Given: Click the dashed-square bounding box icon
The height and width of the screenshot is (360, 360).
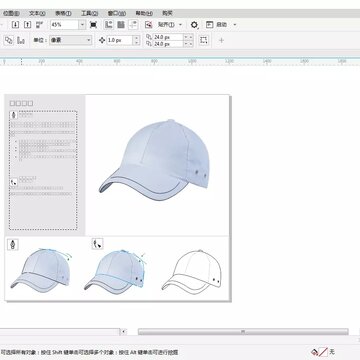Looking at the screenshot, I should coord(204,40).
